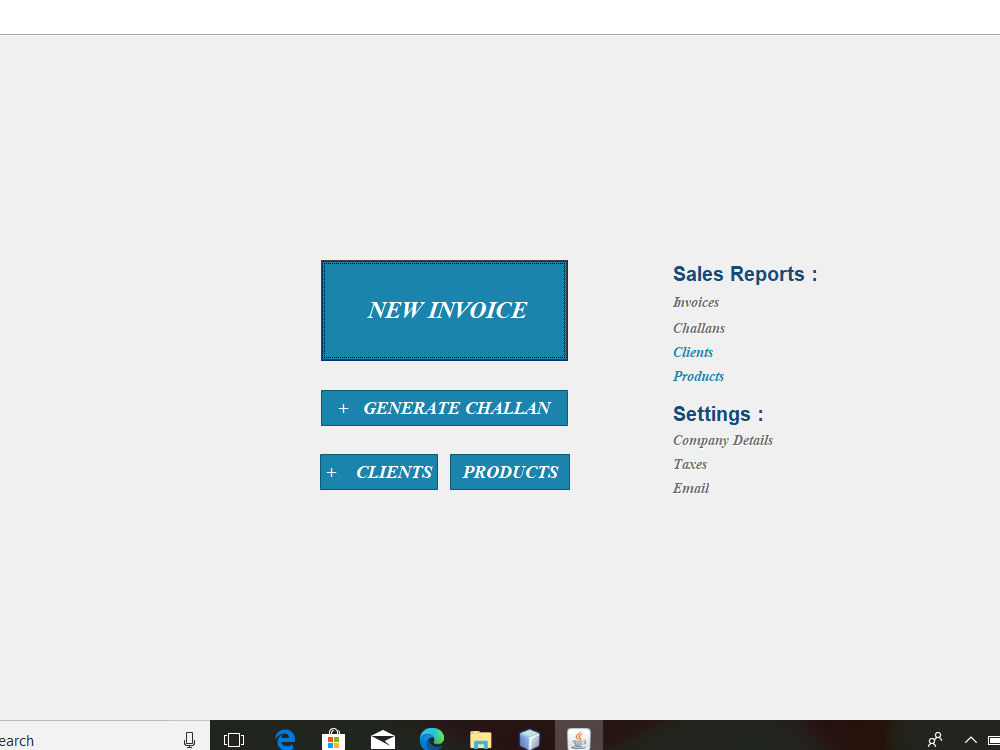
Task: Open the Products report link
Action: pos(698,376)
